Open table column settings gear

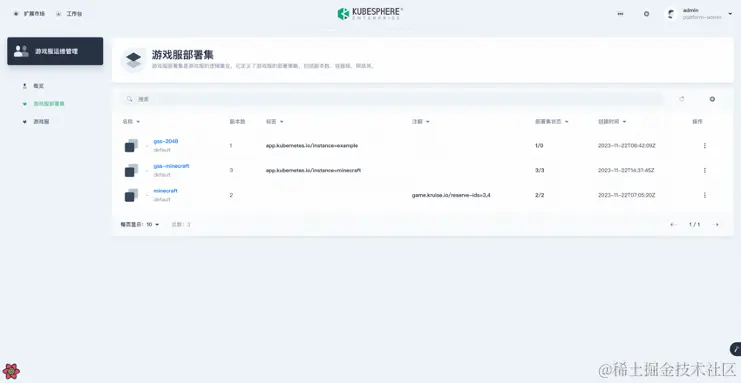pos(712,99)
